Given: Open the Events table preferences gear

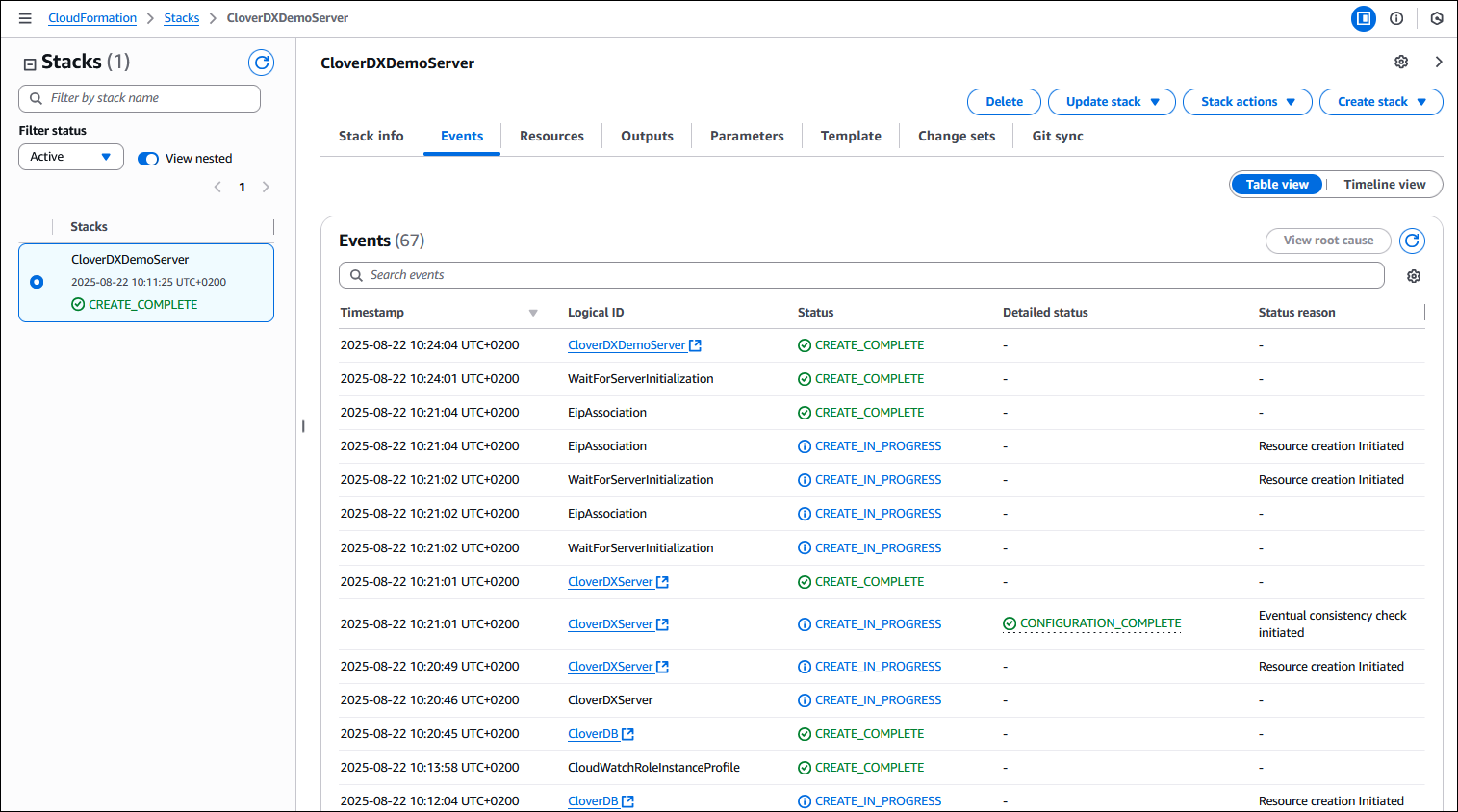Looking at the screenshot, I should [1413, 276].
